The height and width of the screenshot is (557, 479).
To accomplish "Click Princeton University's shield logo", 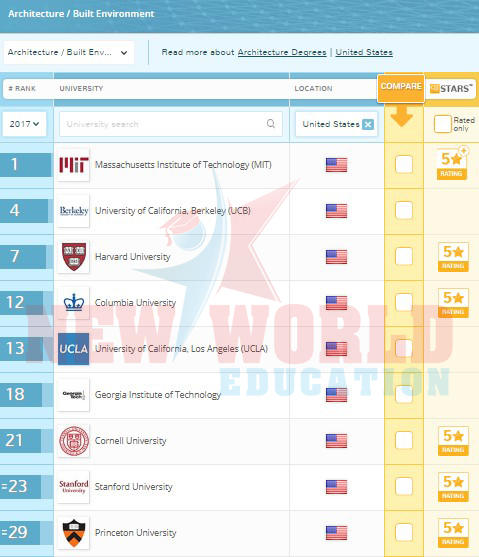I will 74,533.
